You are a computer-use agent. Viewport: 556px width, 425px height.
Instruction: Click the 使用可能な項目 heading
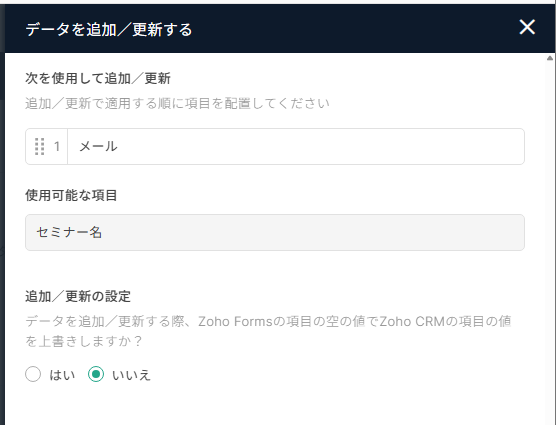click(71, 195)
